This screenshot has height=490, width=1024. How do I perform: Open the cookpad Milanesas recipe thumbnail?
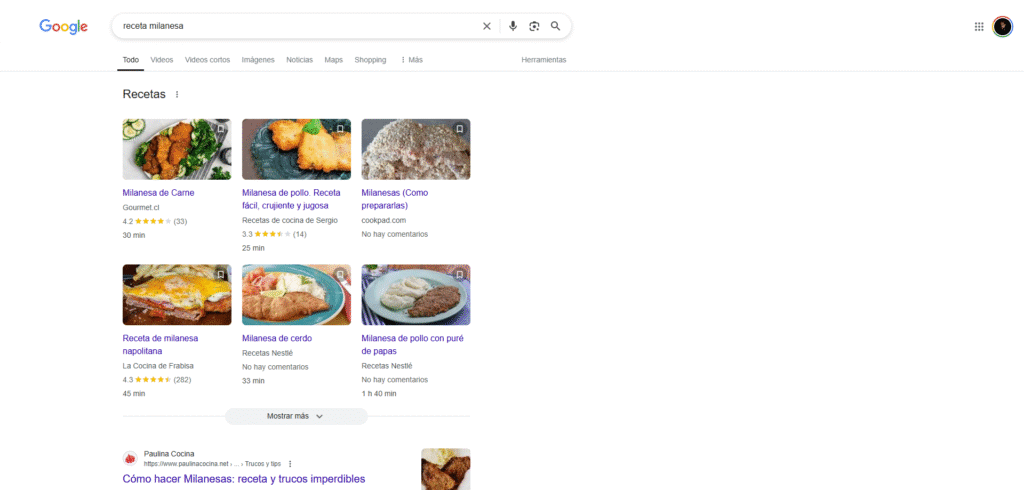coord(415,149)
